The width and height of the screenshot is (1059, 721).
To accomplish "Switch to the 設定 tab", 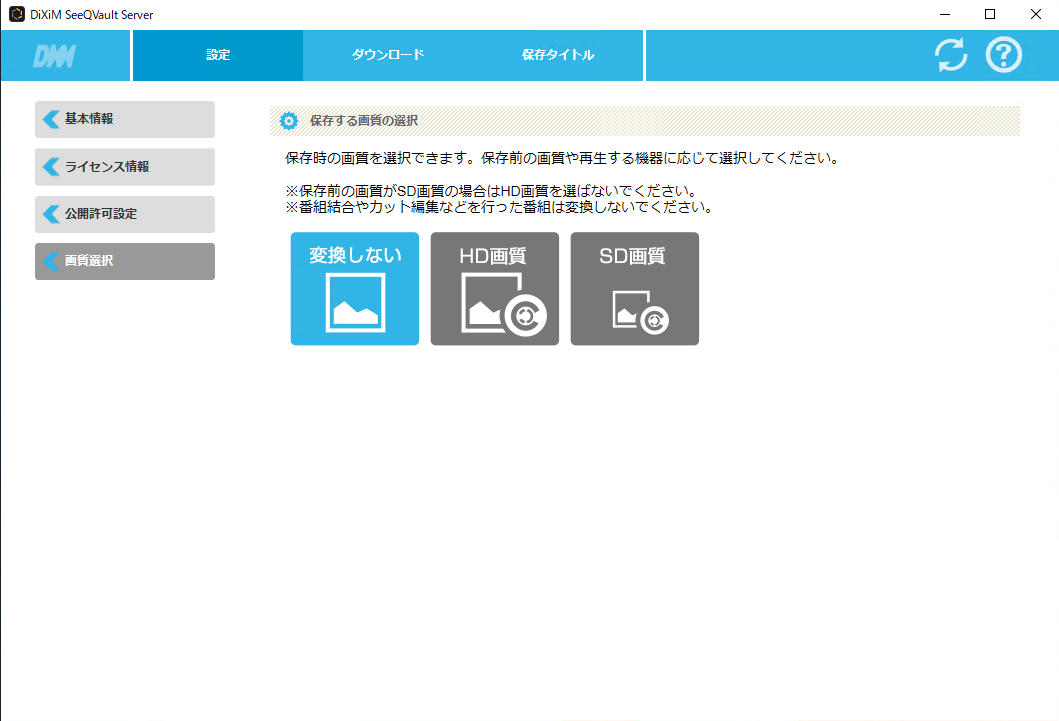I will tap(217, 55).
